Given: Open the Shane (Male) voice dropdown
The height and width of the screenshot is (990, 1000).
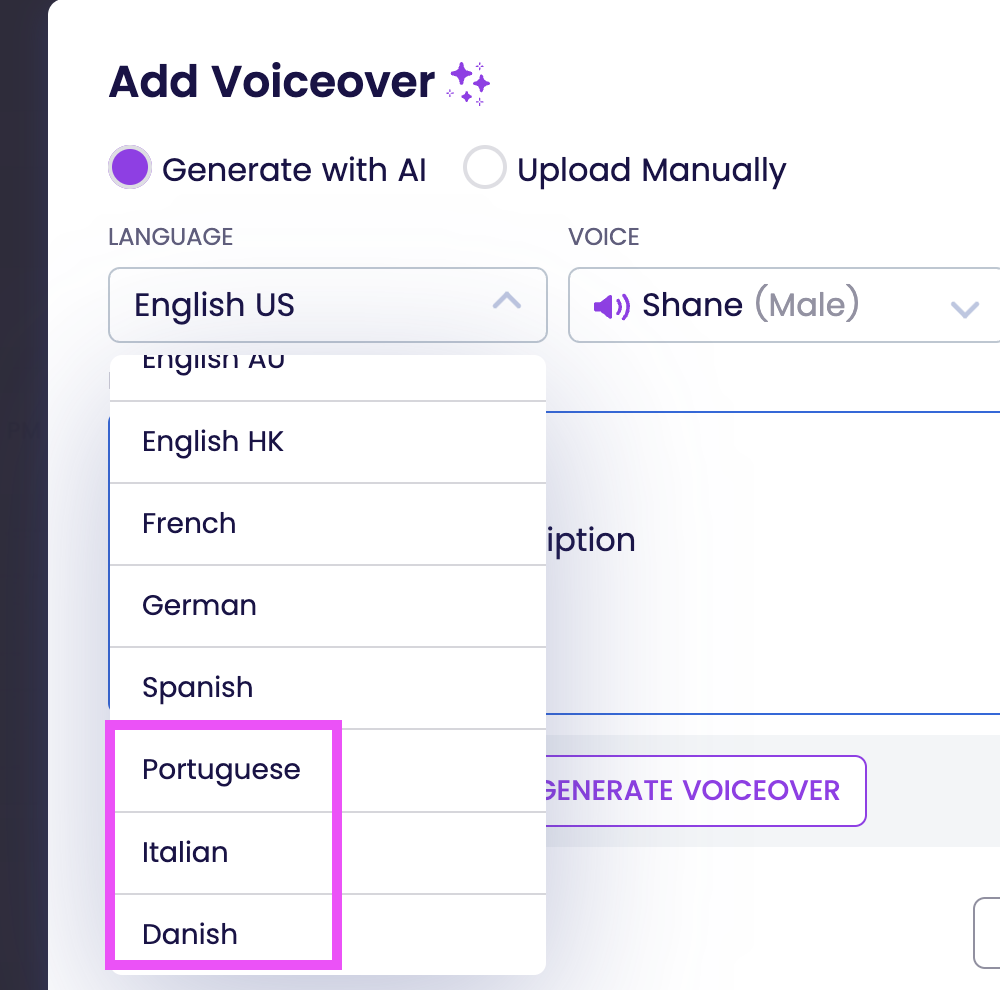Looking at the screenshot, I should pos(784,305).
